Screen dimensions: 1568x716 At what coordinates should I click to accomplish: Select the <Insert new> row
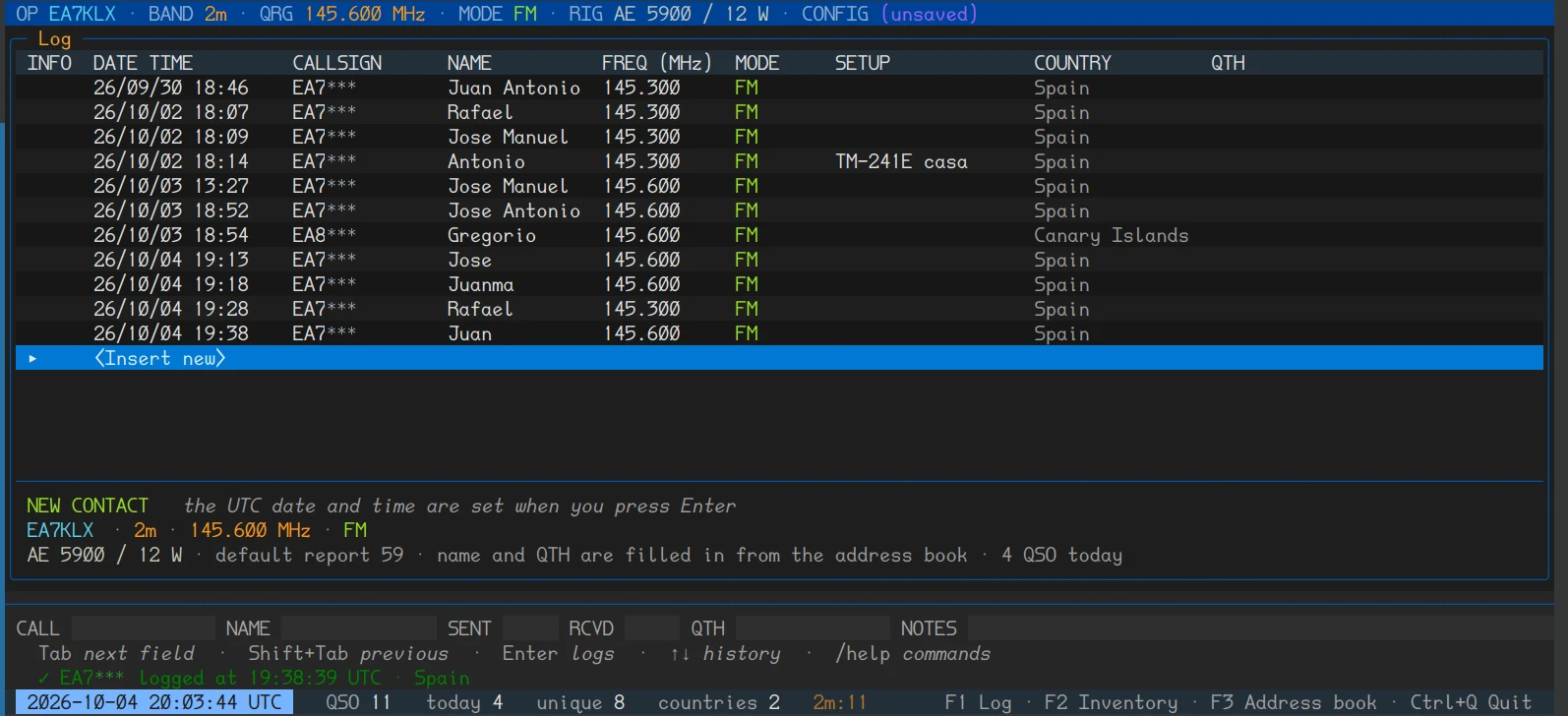click(779, 358)
